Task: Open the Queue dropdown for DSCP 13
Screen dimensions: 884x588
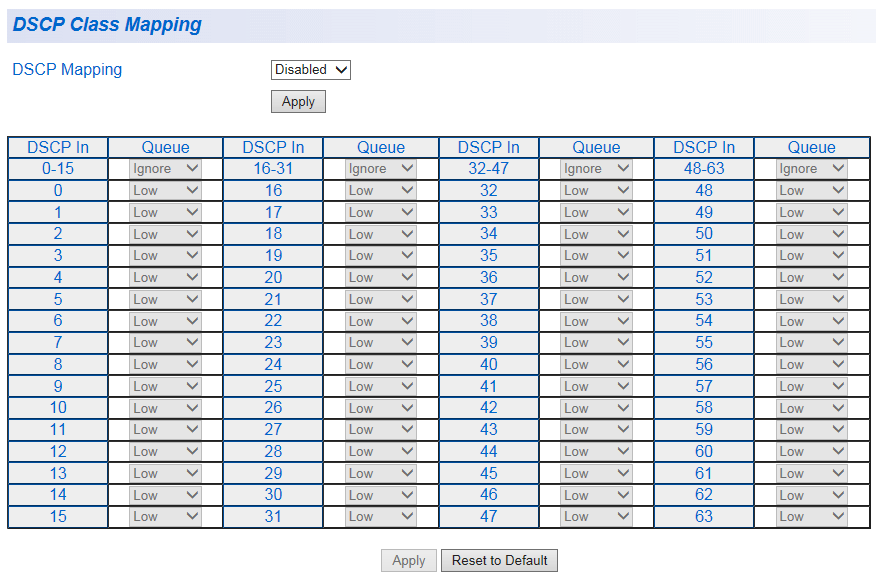Action: [165, 474]
